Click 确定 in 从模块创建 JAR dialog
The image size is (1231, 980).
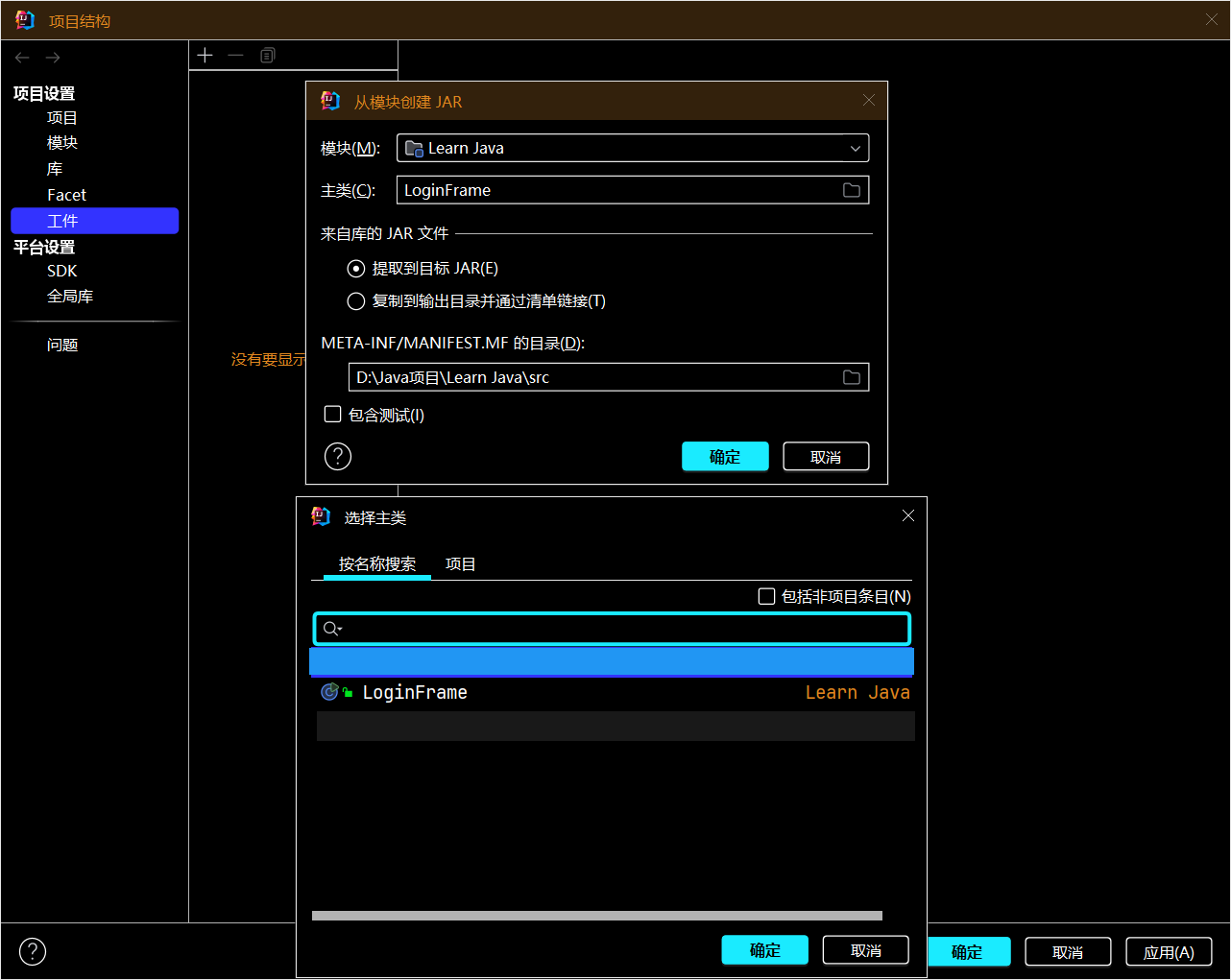(x=725, y=457)
